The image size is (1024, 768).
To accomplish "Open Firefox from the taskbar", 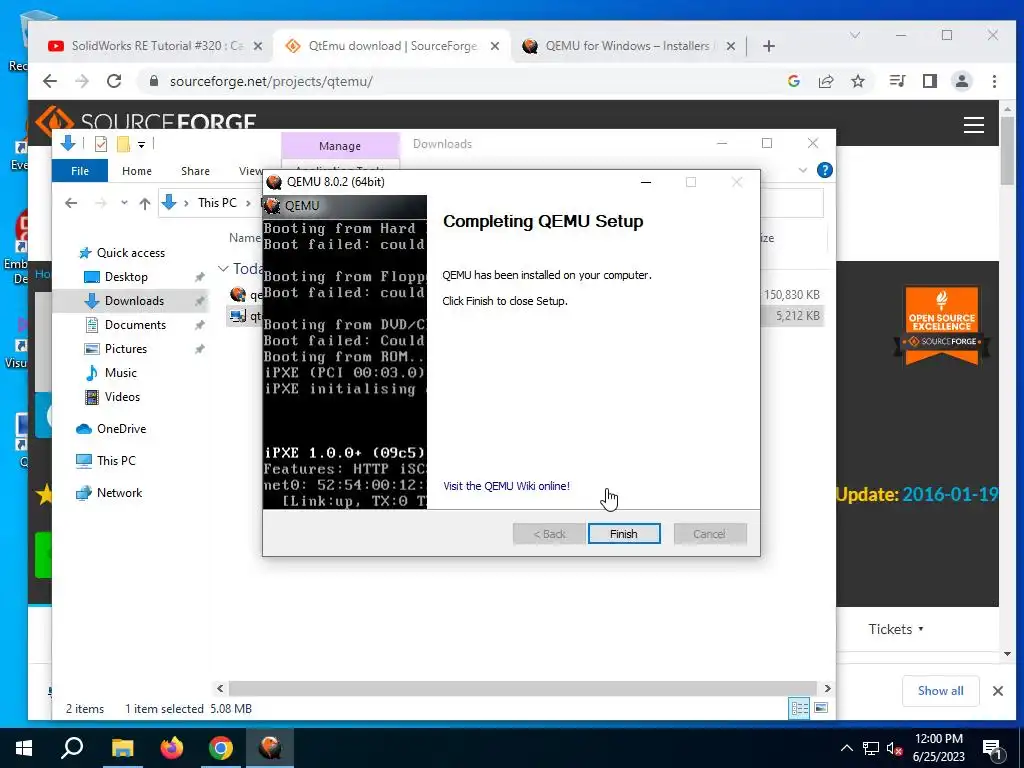I will point(172,748).
